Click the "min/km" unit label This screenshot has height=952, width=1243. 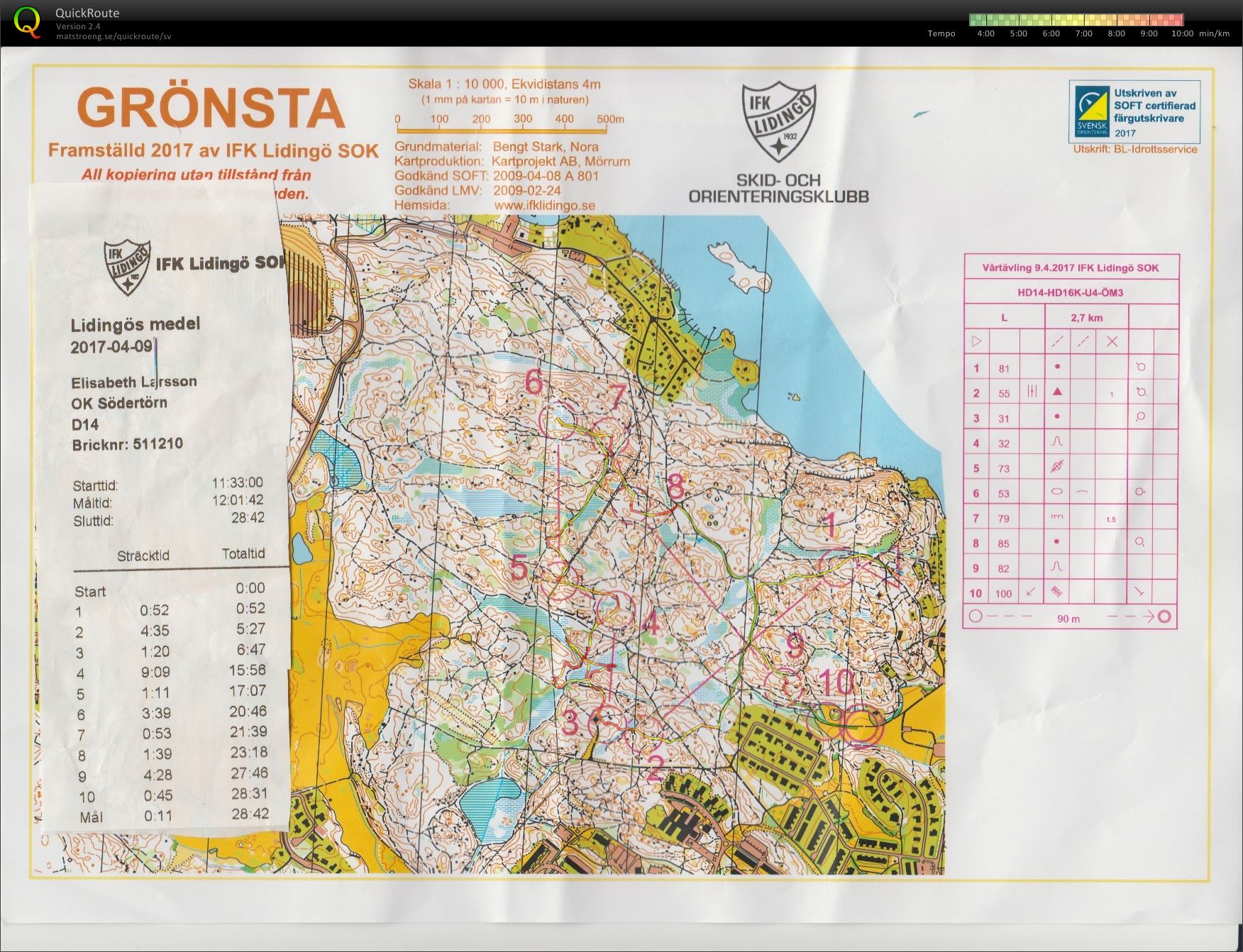coord(1215,33)
